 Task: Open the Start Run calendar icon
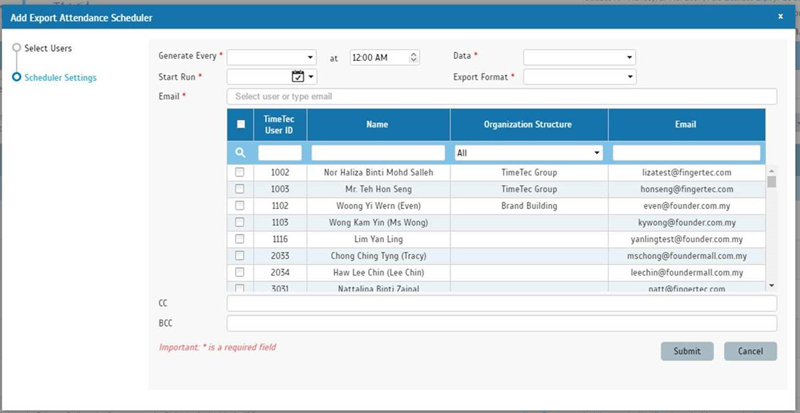coord(297,77)
